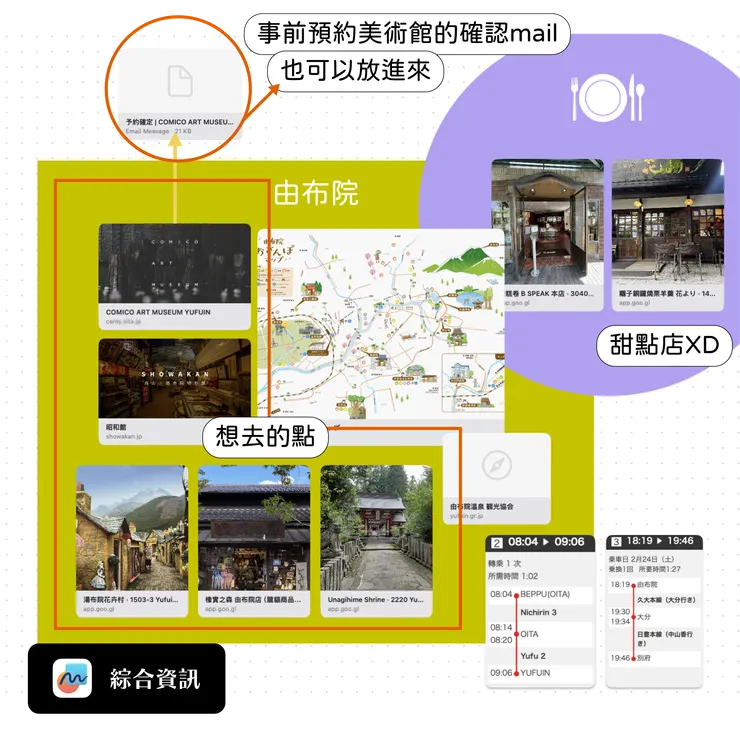Click the 久大本線（大分行き）line name
740x740 pixels.
666,600
